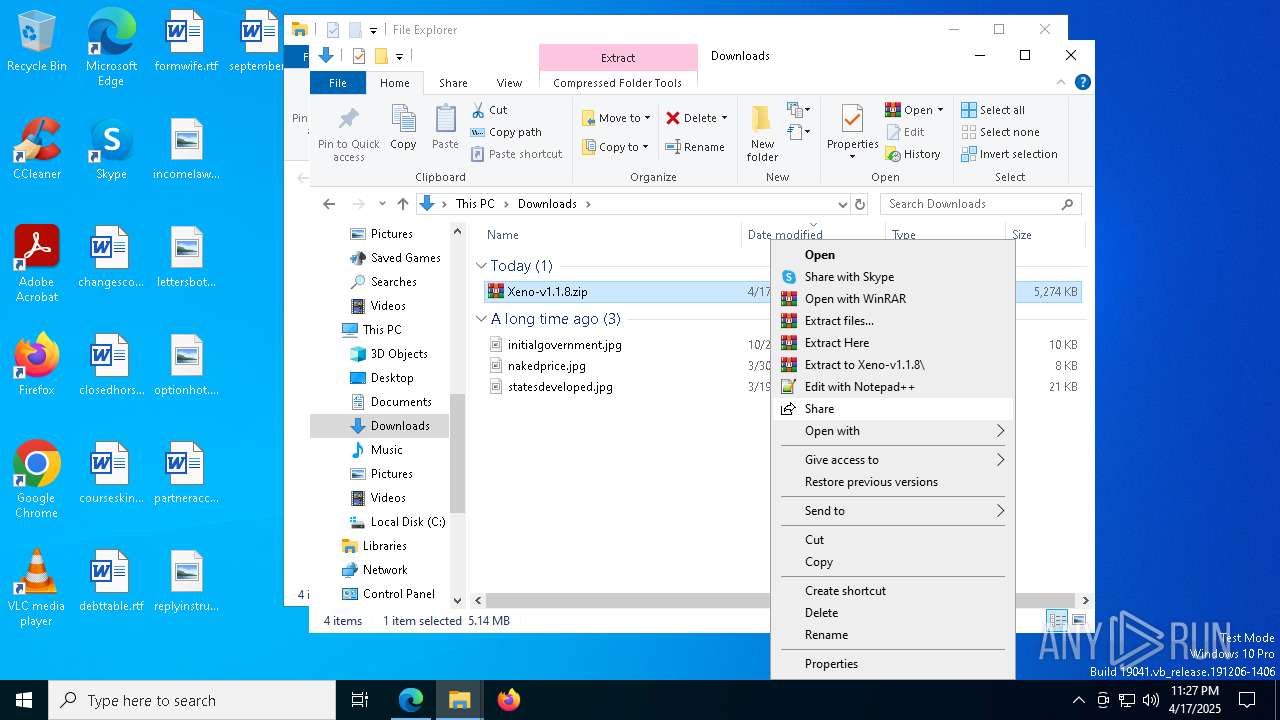Choose Extract Here

pyautogui.click(x=892, y=343)
